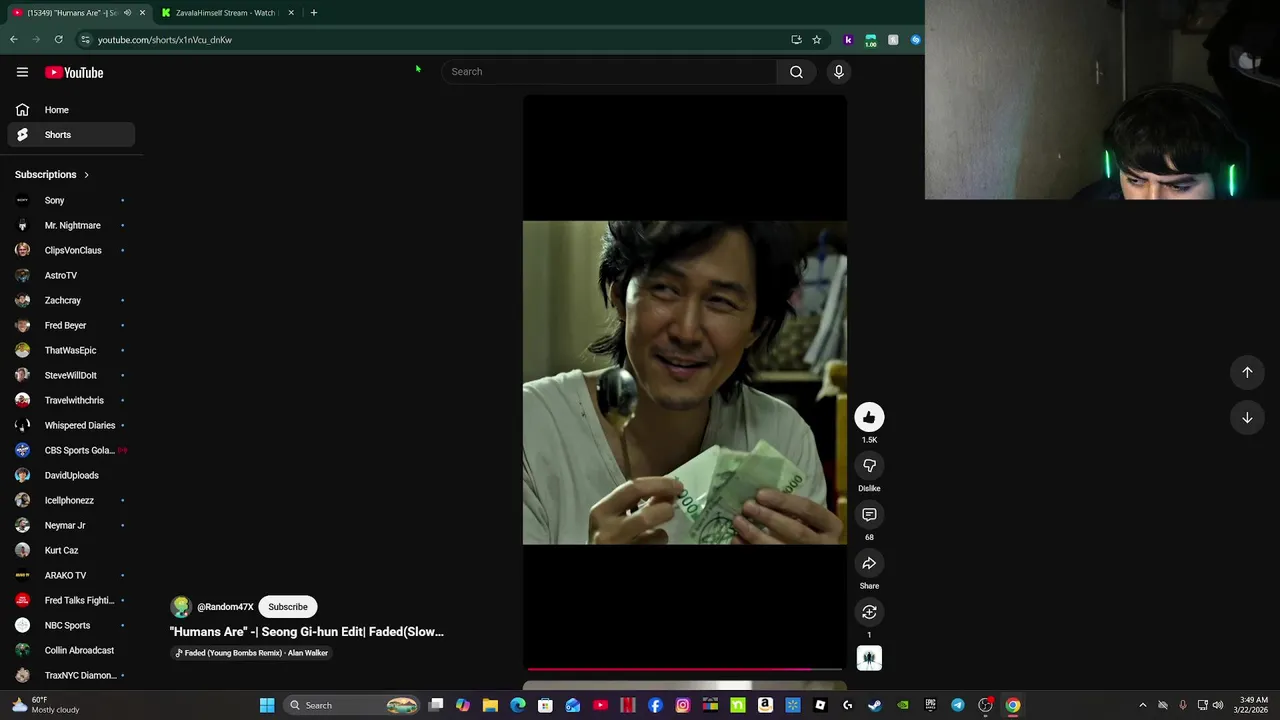Viewport: 1280px width, 720px height.
Task: Open @Random47X channel handle
Action: coord(225,607)
